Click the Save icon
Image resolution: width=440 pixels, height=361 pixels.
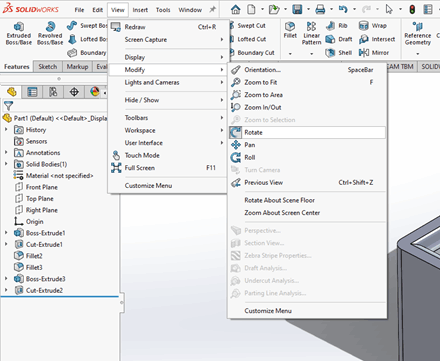coord(297,9)
